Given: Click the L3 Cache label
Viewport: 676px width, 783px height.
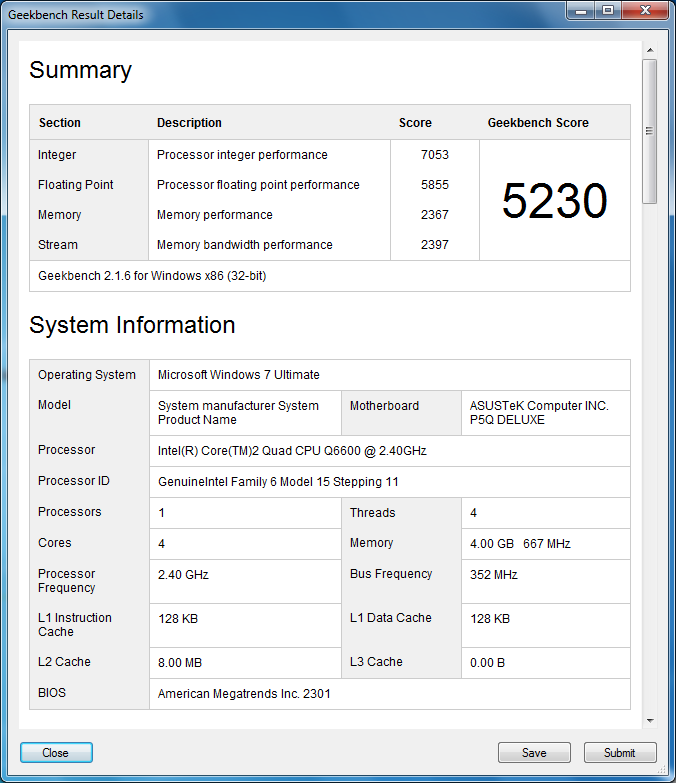Looking at the screenshot, I should point(376,662).
